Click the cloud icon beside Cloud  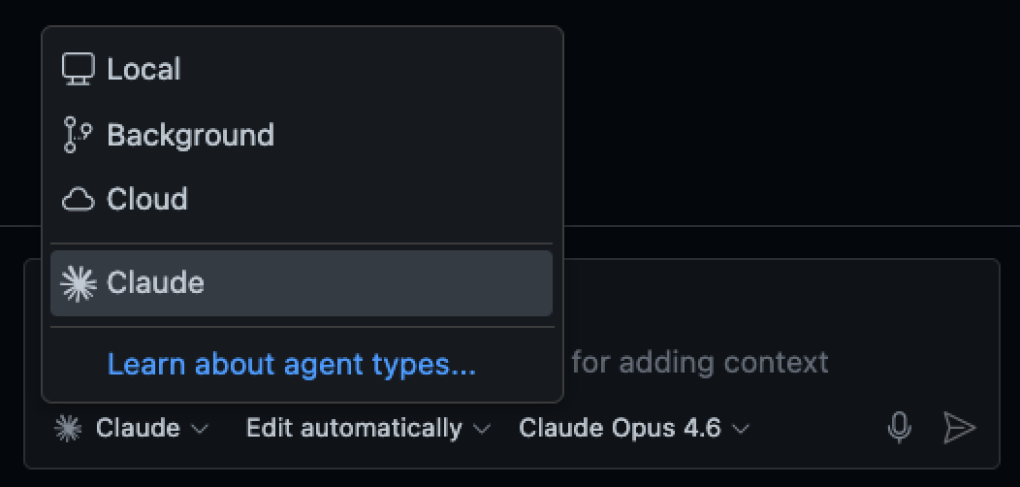[78, 200]
